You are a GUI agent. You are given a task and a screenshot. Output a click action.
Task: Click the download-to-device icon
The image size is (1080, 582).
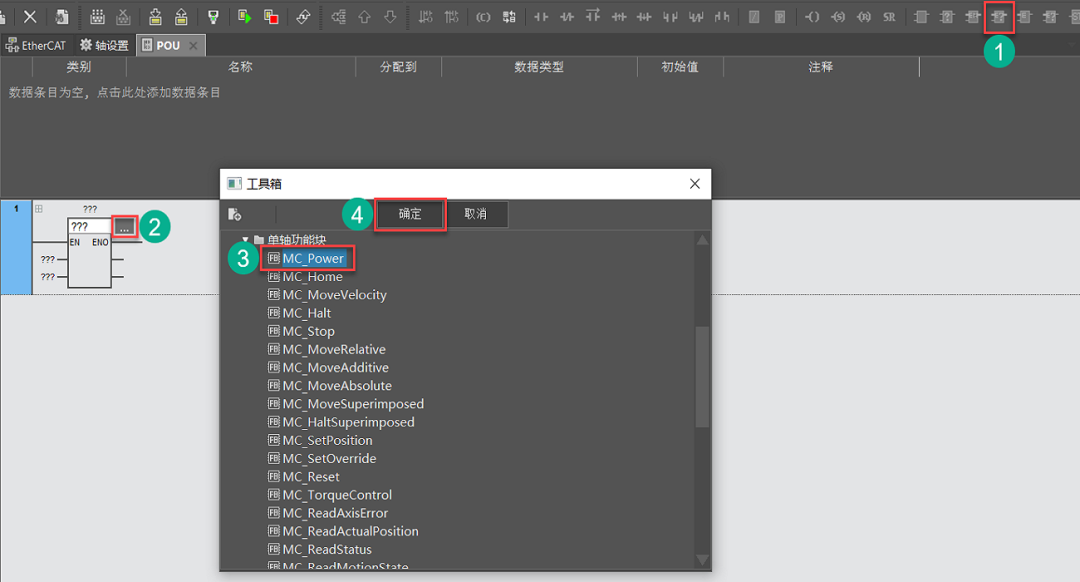tap(155, 17)
